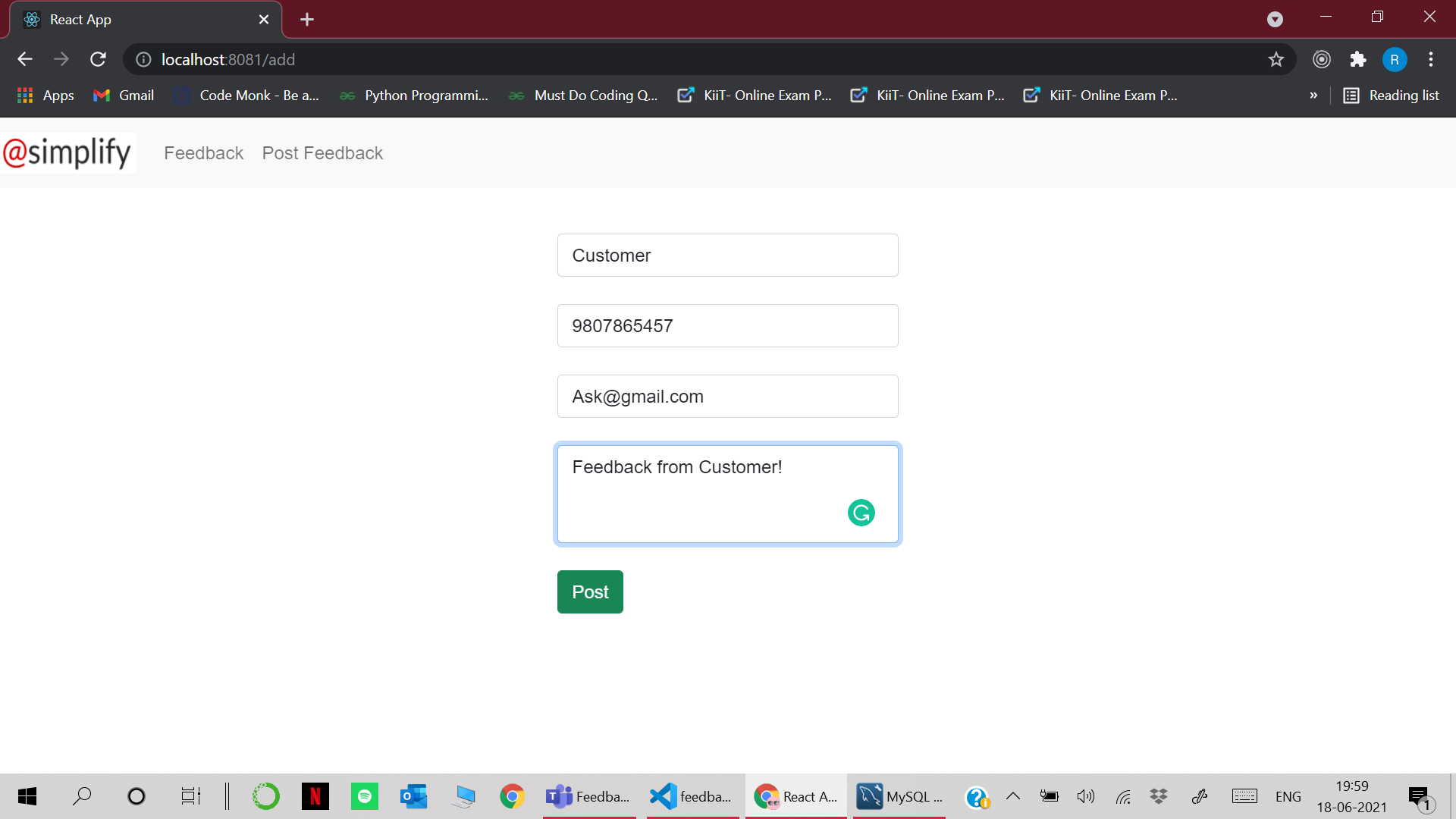Expand the hidden bookmarks overflow chevron
1456x819 pixels.
pyautogui.click(x=1313, y=96)
